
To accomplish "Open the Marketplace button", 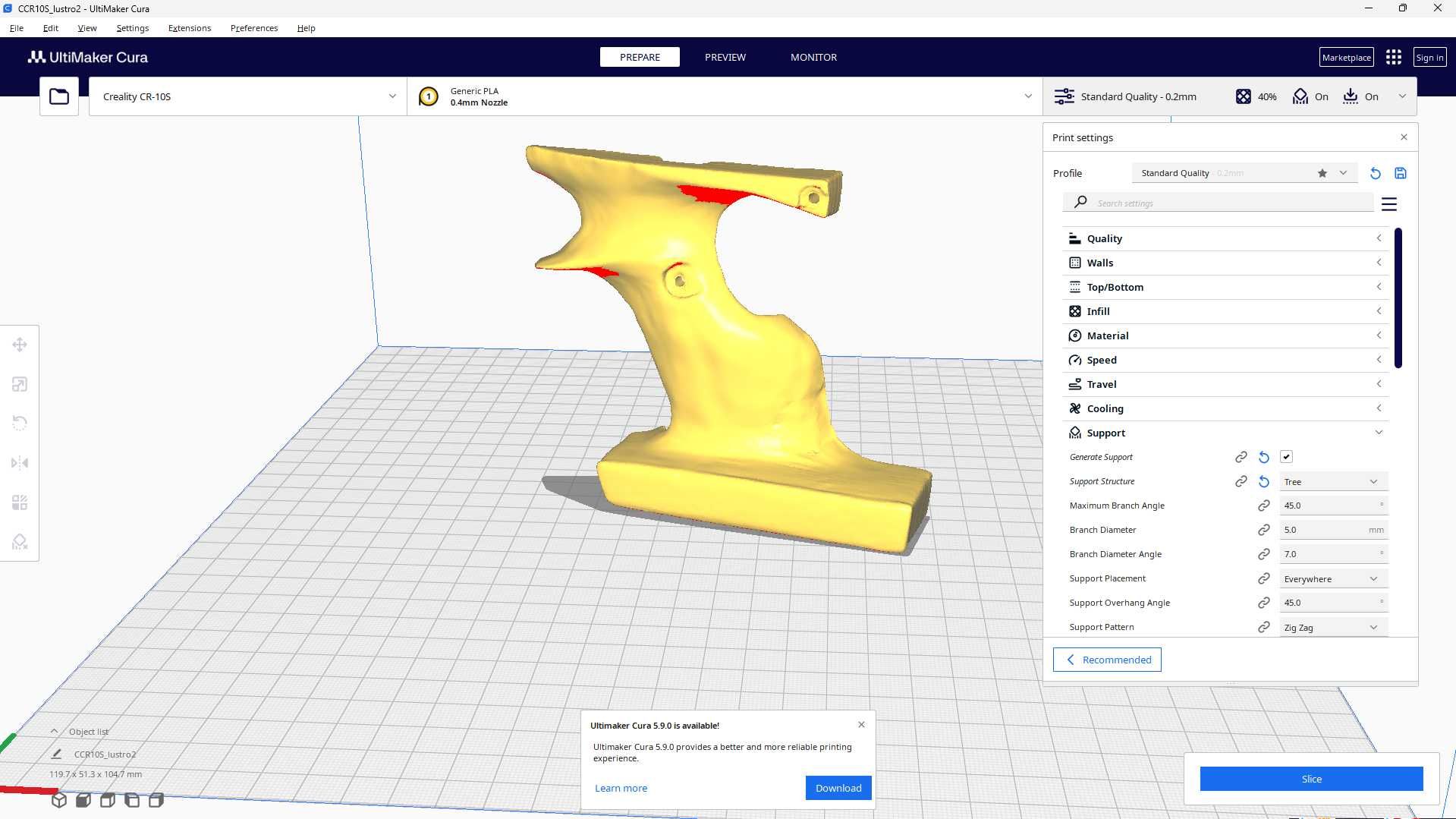I will click(x=1346, y=58).
